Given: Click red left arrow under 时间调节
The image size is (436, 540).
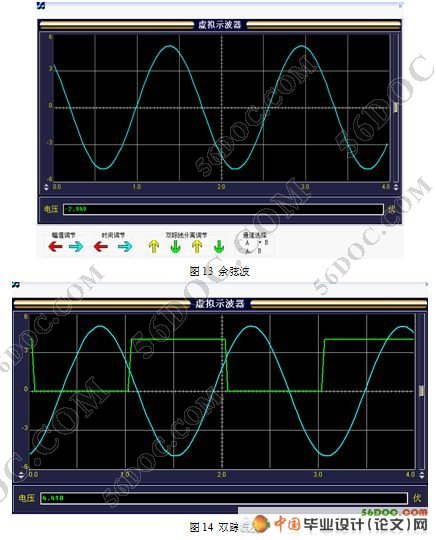Looking at the screenshot, I should coord(101,246).
